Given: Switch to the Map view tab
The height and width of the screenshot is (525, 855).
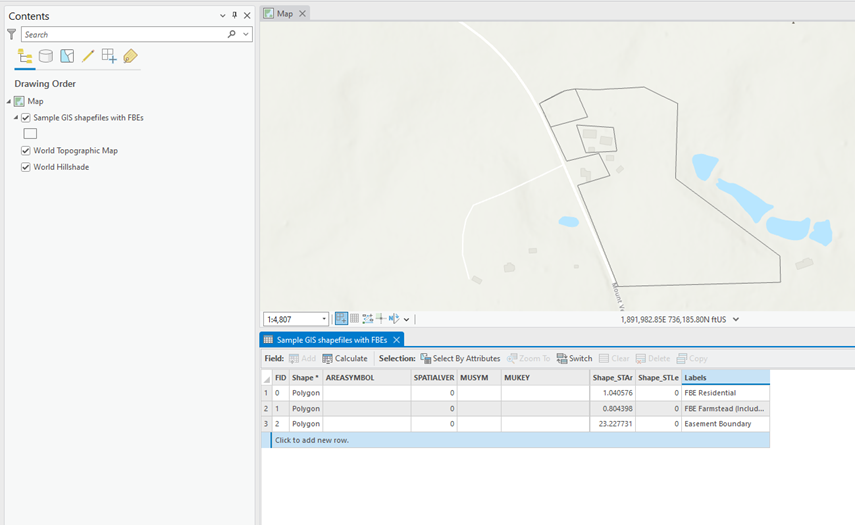Looking at the screenshot, I should (x=284, y=13).
